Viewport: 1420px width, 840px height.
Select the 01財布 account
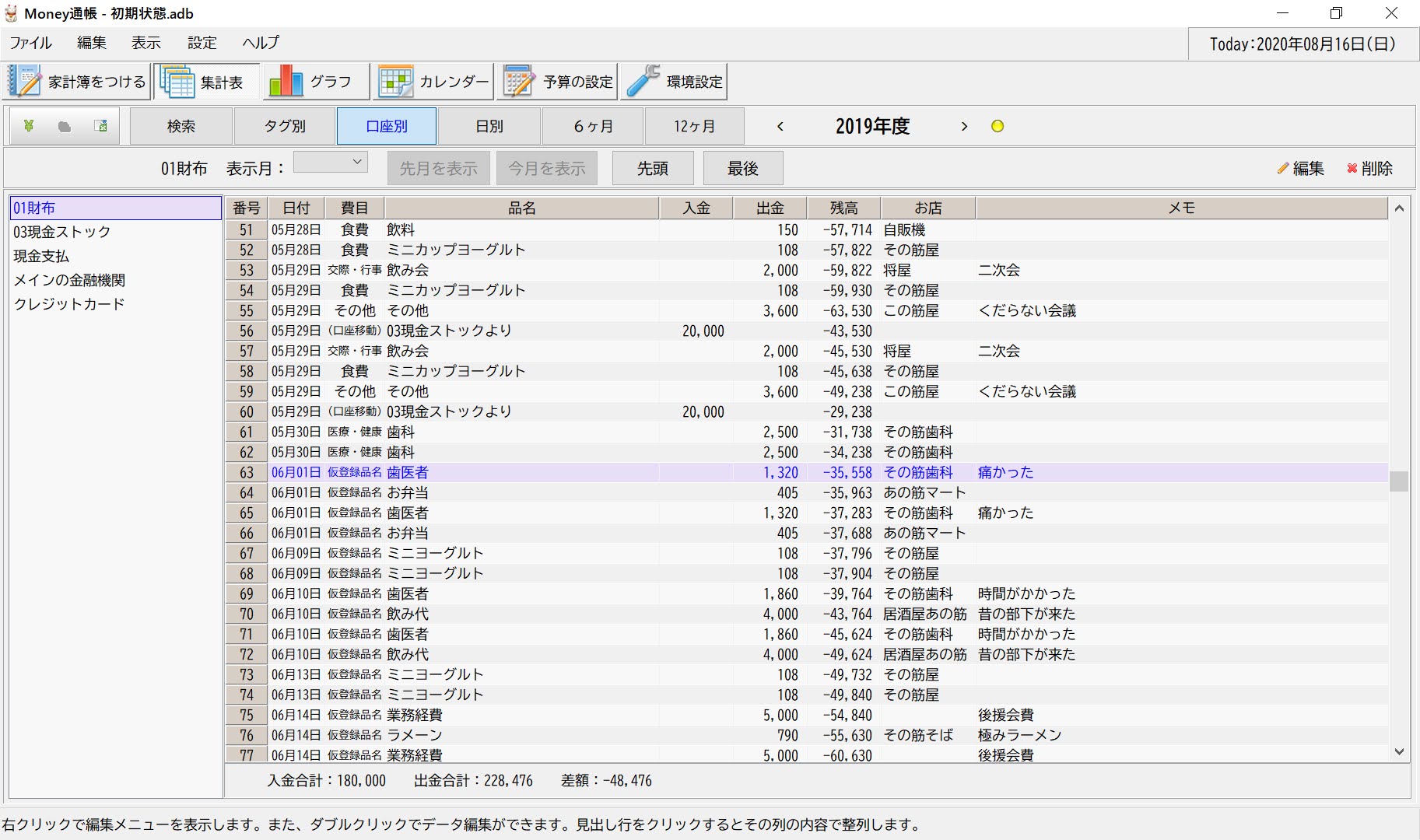(x=116, y=208)
